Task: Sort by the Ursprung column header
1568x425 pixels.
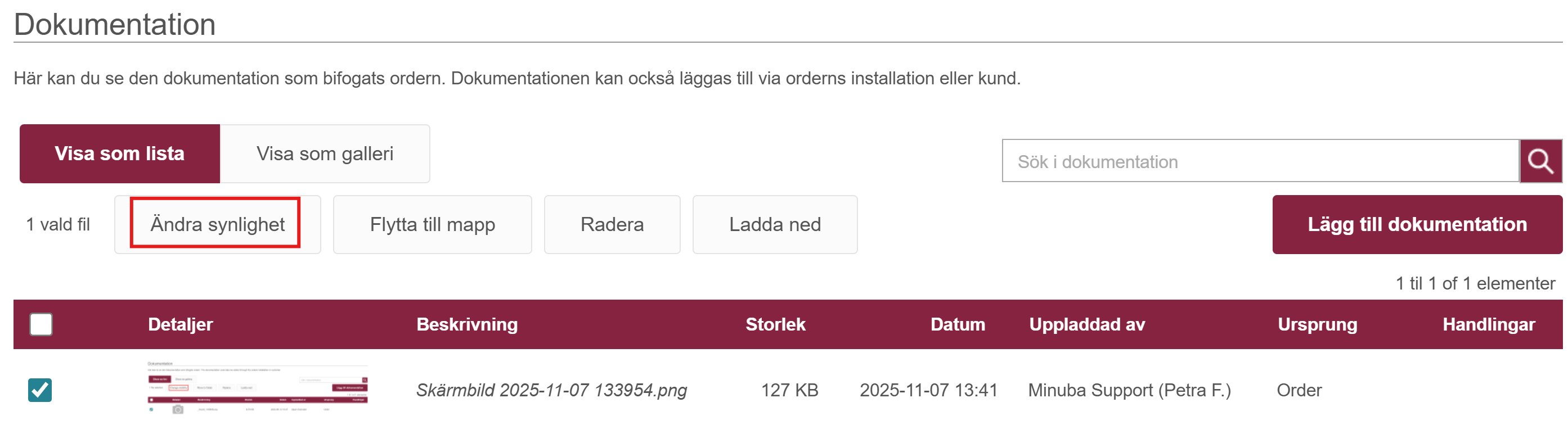Action: point(1317,324)
